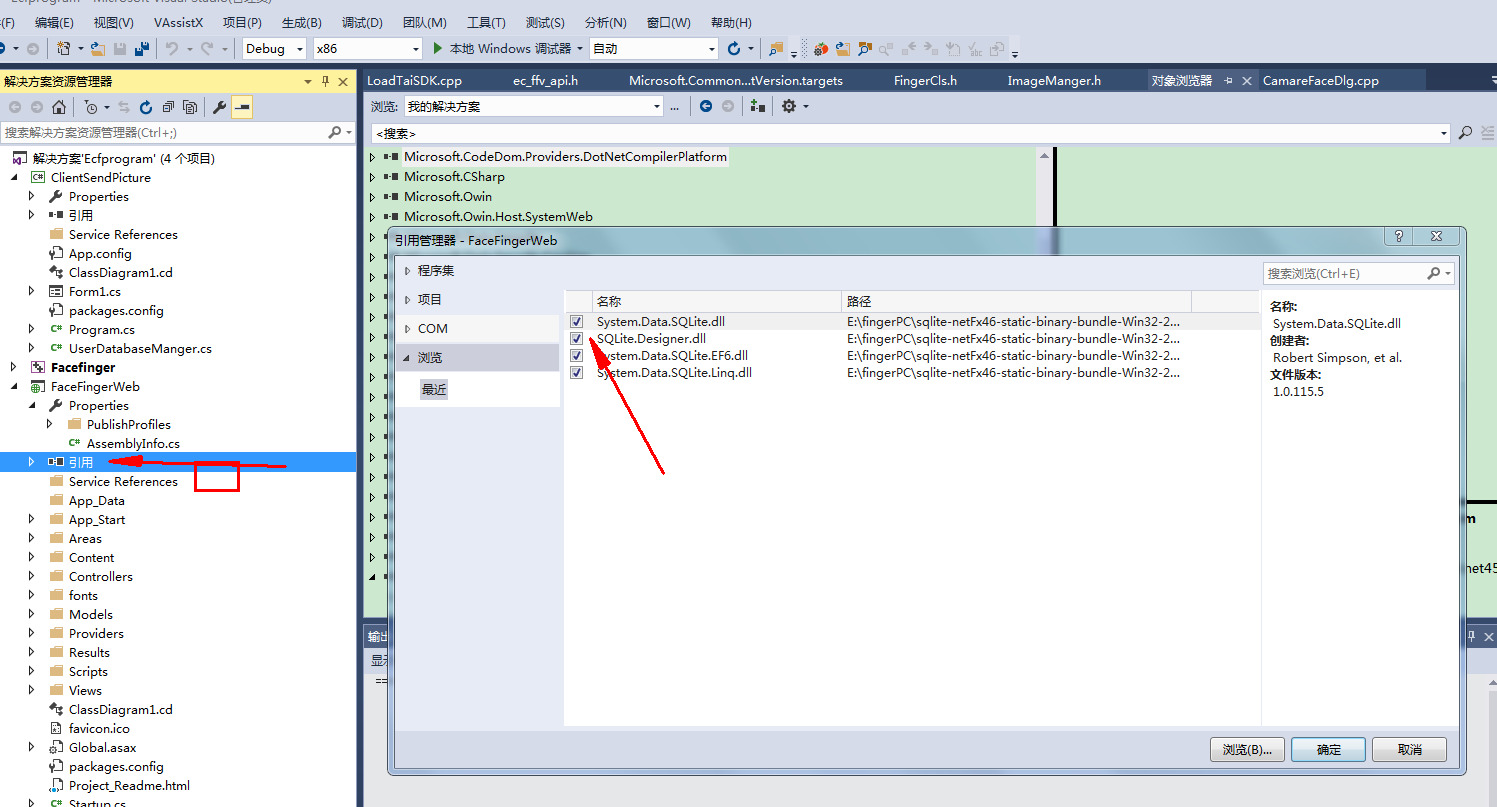
Task: Click the Undo arrow in the toolbar
Action: (x=171, y=48)
